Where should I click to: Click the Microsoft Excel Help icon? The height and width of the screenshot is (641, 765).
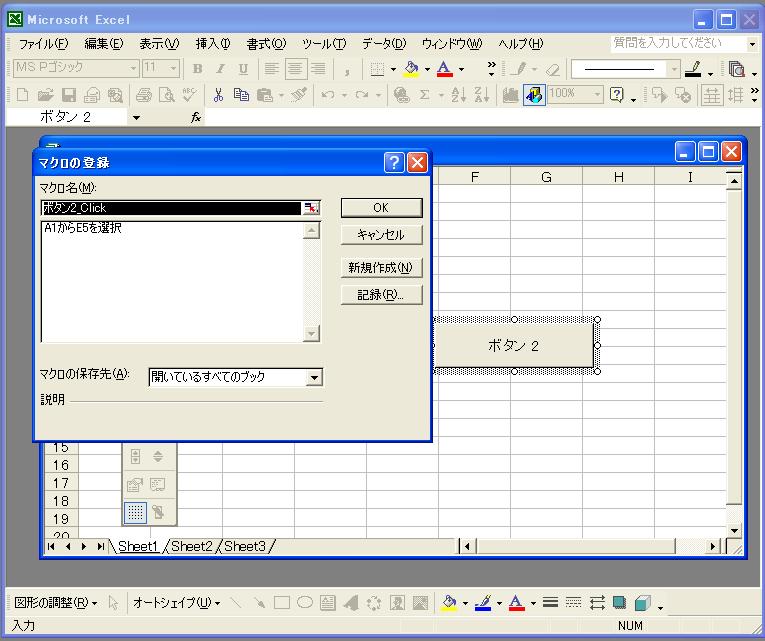(617, 95)
